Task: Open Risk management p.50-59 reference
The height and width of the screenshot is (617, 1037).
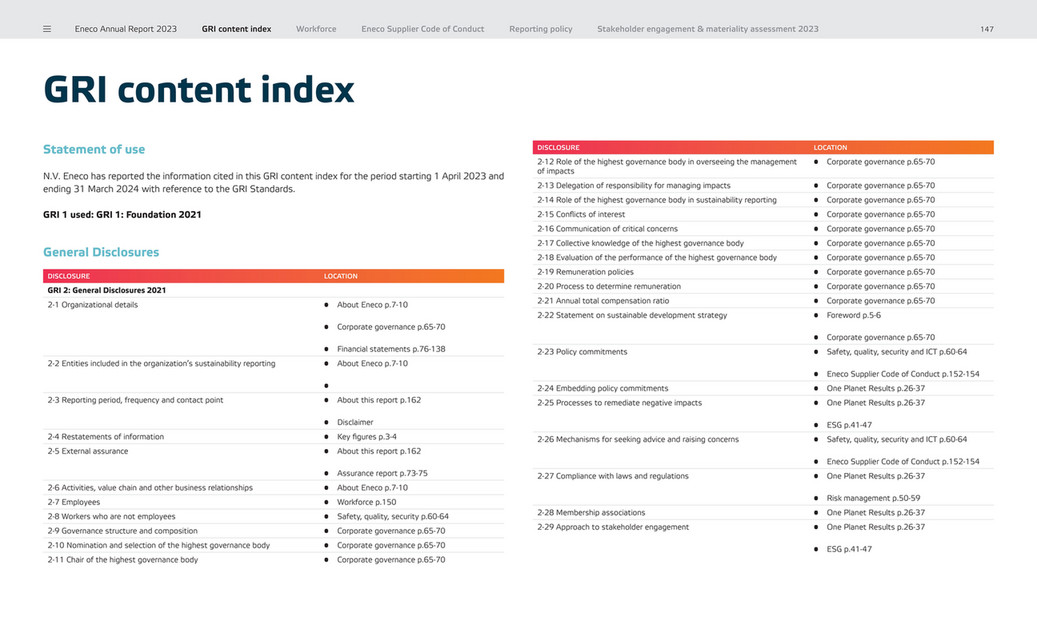Action: pos(873,499)
